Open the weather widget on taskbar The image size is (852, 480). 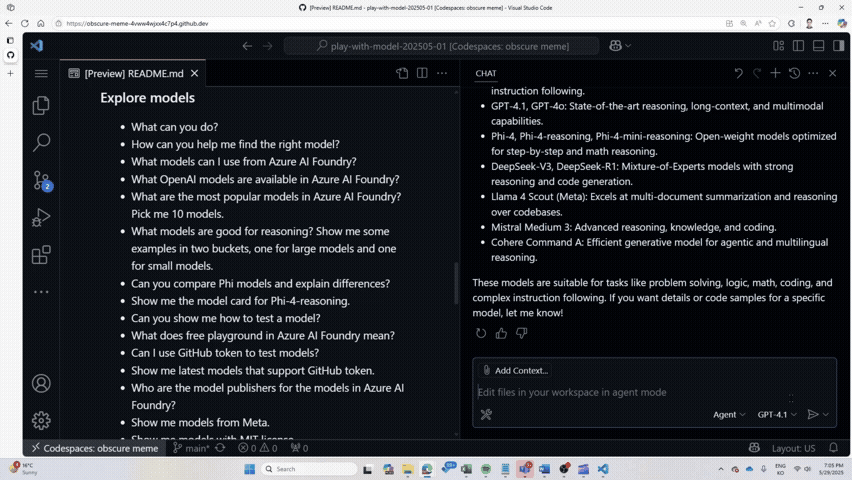point(23,469)
